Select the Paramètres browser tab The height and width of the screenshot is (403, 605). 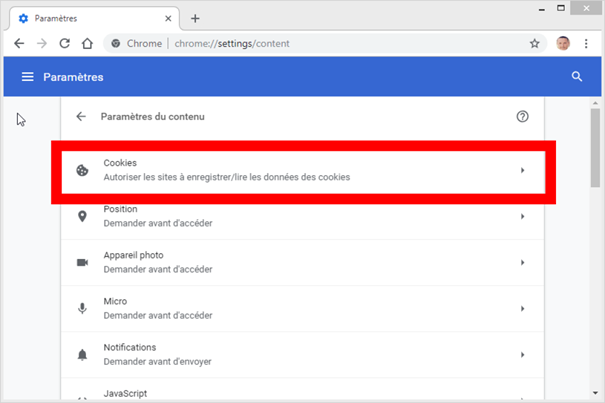point(90,18)
